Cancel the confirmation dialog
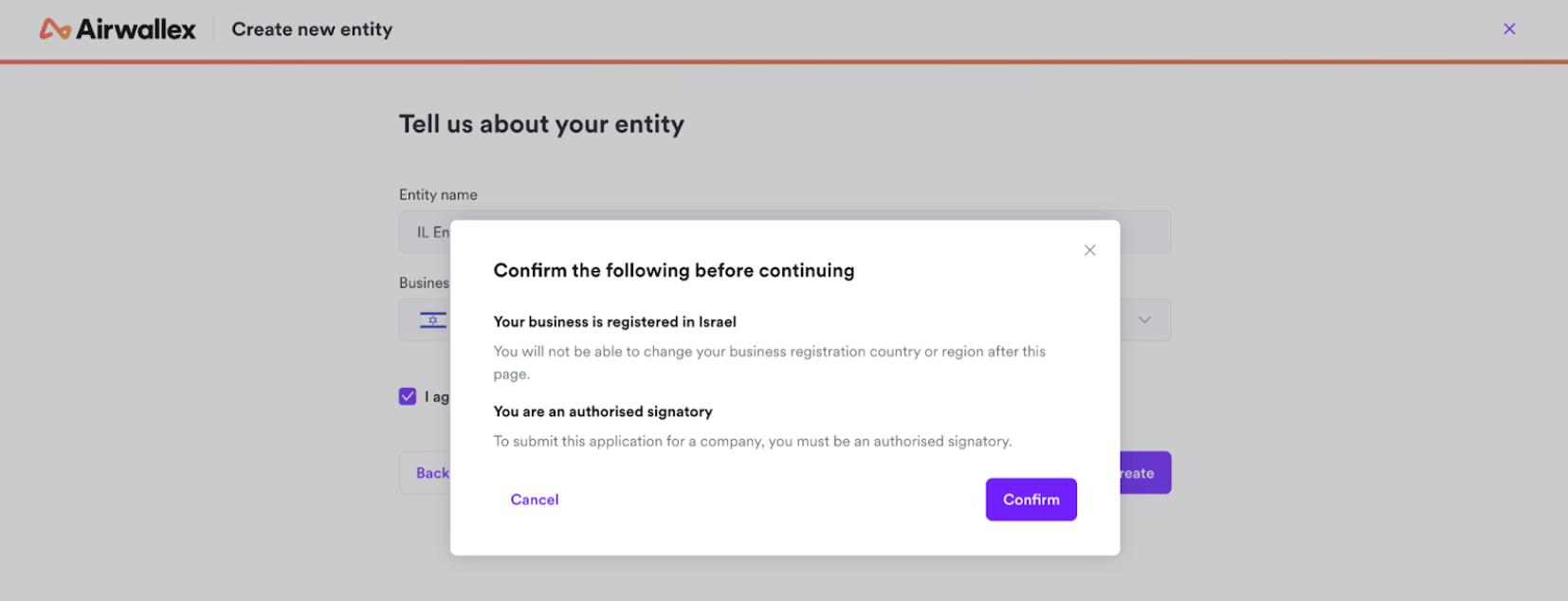The image size is (1568, 601). (534, 500)
